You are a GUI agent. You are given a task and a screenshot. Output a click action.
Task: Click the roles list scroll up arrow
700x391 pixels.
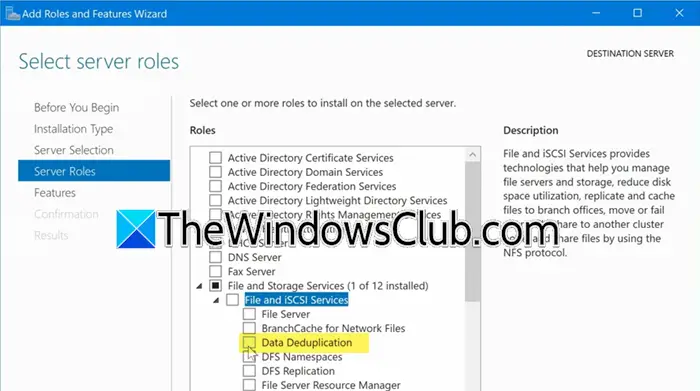472,155
